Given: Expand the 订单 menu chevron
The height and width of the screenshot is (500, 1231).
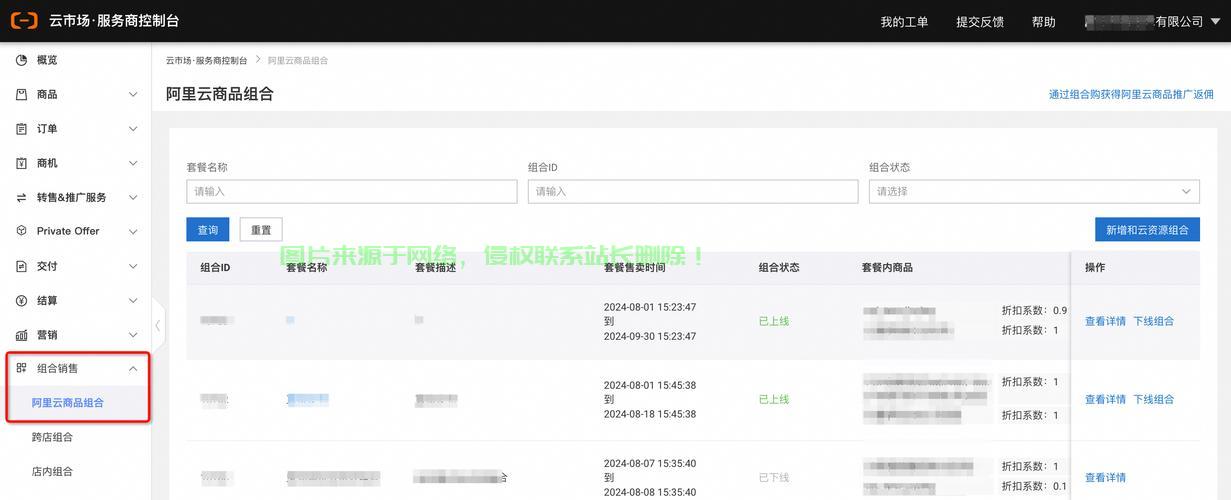Looking at the screenshot, I should pos(133,129).
